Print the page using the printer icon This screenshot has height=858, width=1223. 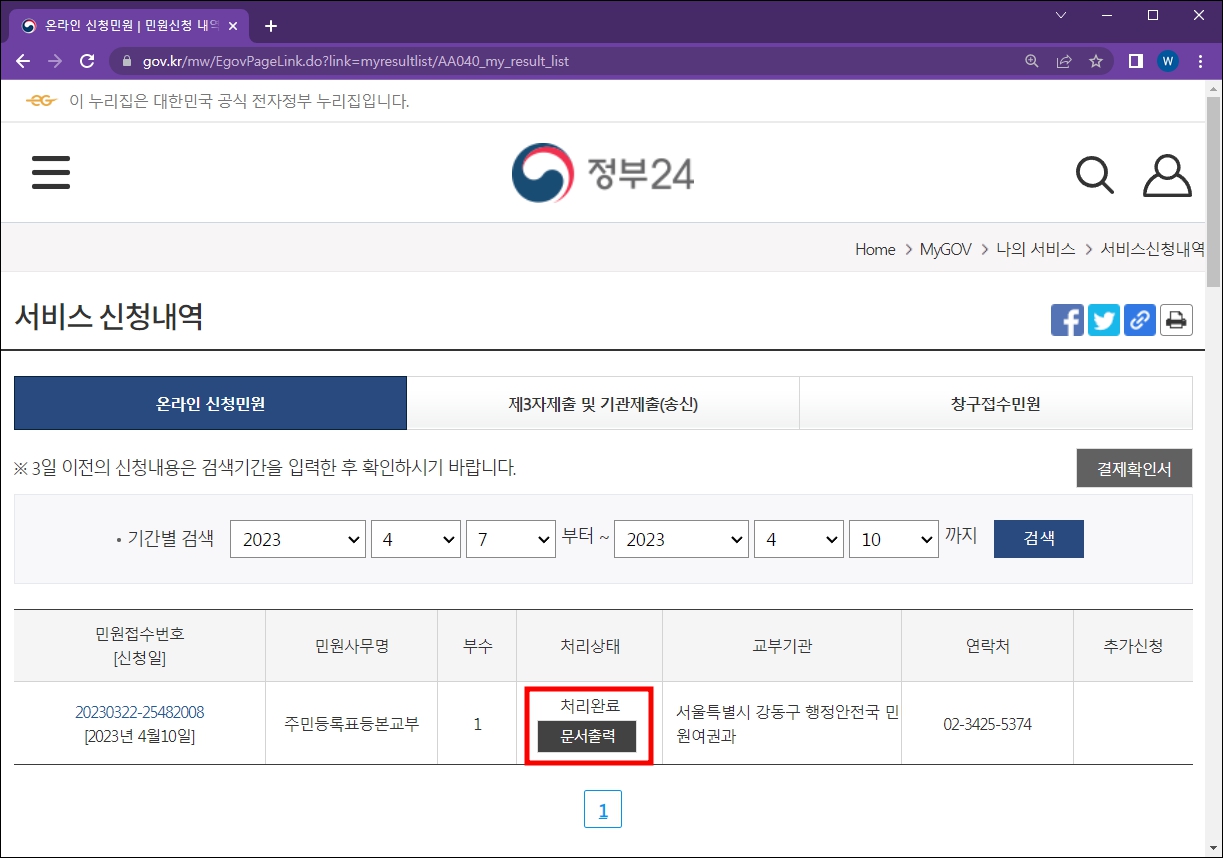1176,319
